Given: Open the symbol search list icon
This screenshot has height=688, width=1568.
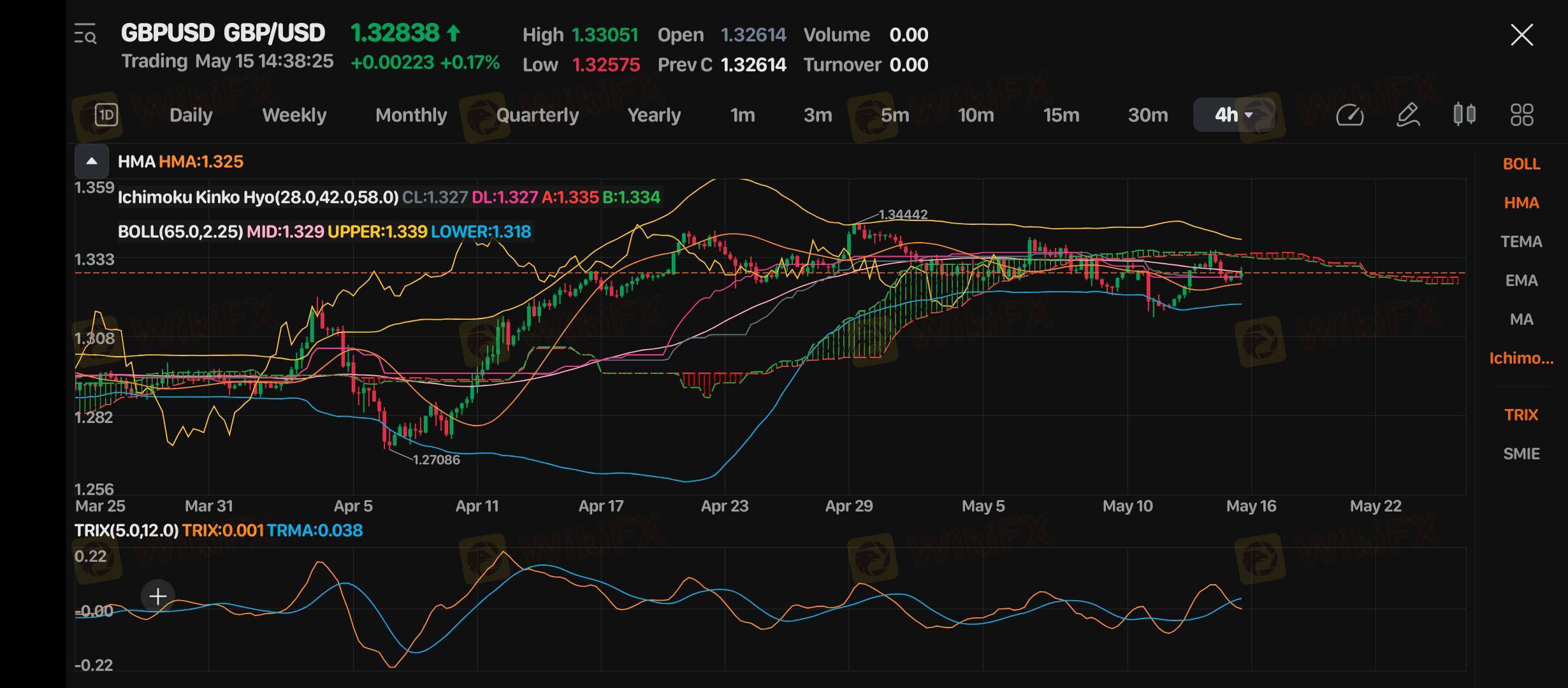Looking at the screenshot, I should click(x=85, y=34).
